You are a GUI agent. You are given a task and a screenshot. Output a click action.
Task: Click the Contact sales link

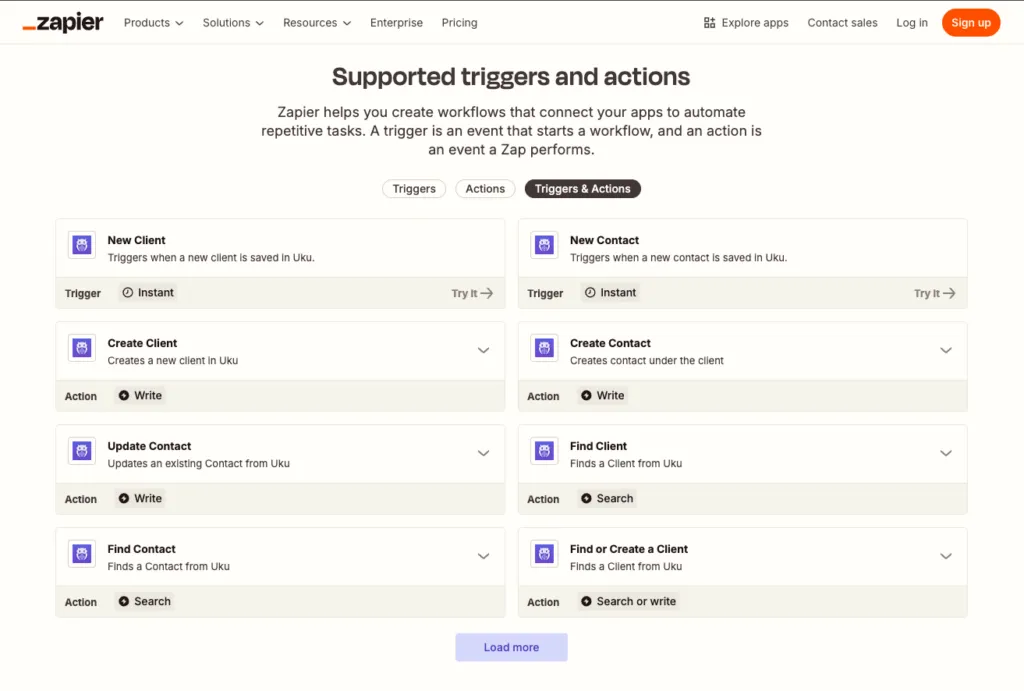pyautogui.click(x=842, y=23)
